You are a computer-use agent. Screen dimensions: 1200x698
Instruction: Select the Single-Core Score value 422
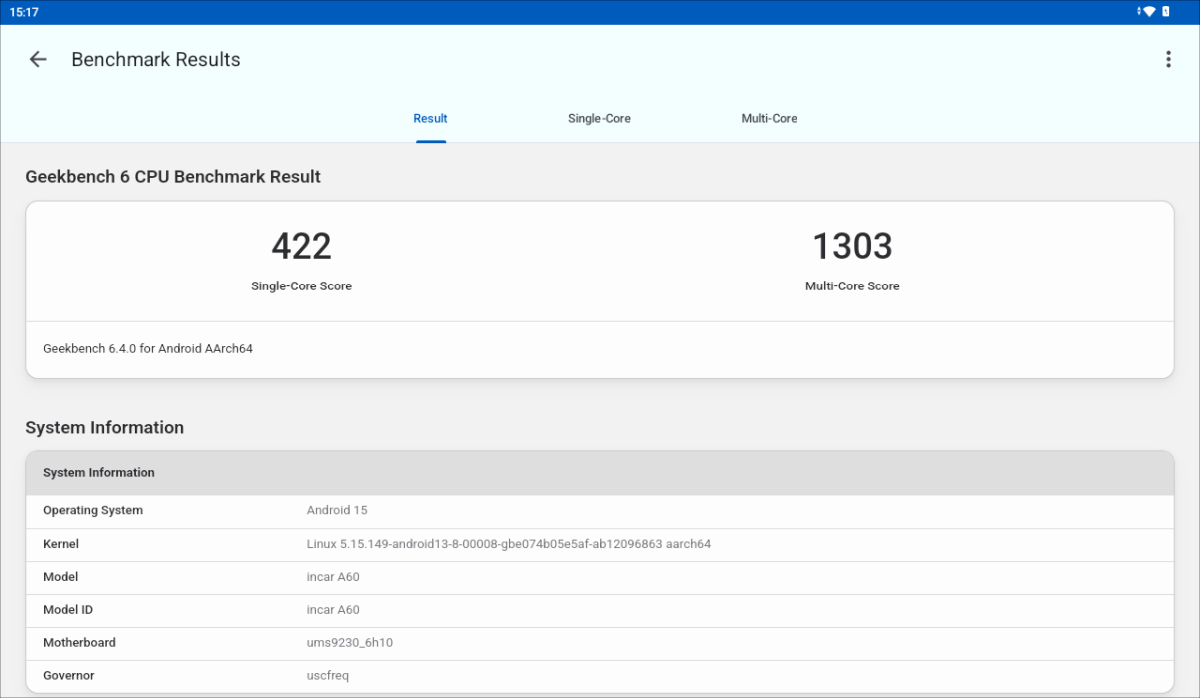click(301, 246)
